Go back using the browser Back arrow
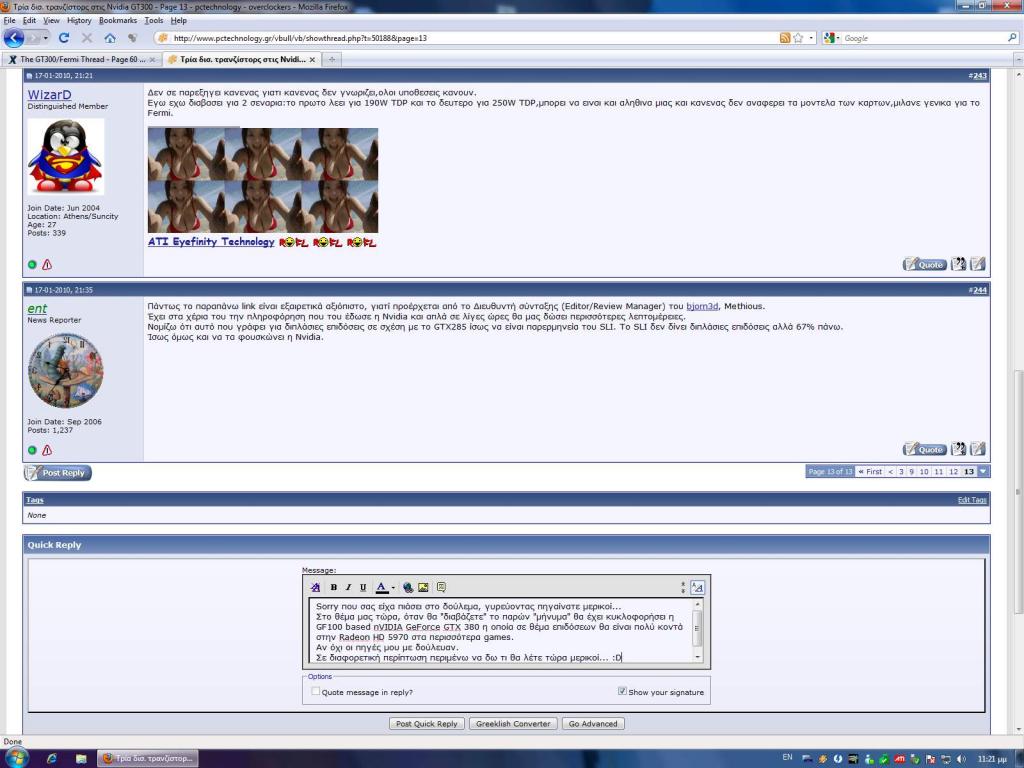 click(x=14, y=38)
